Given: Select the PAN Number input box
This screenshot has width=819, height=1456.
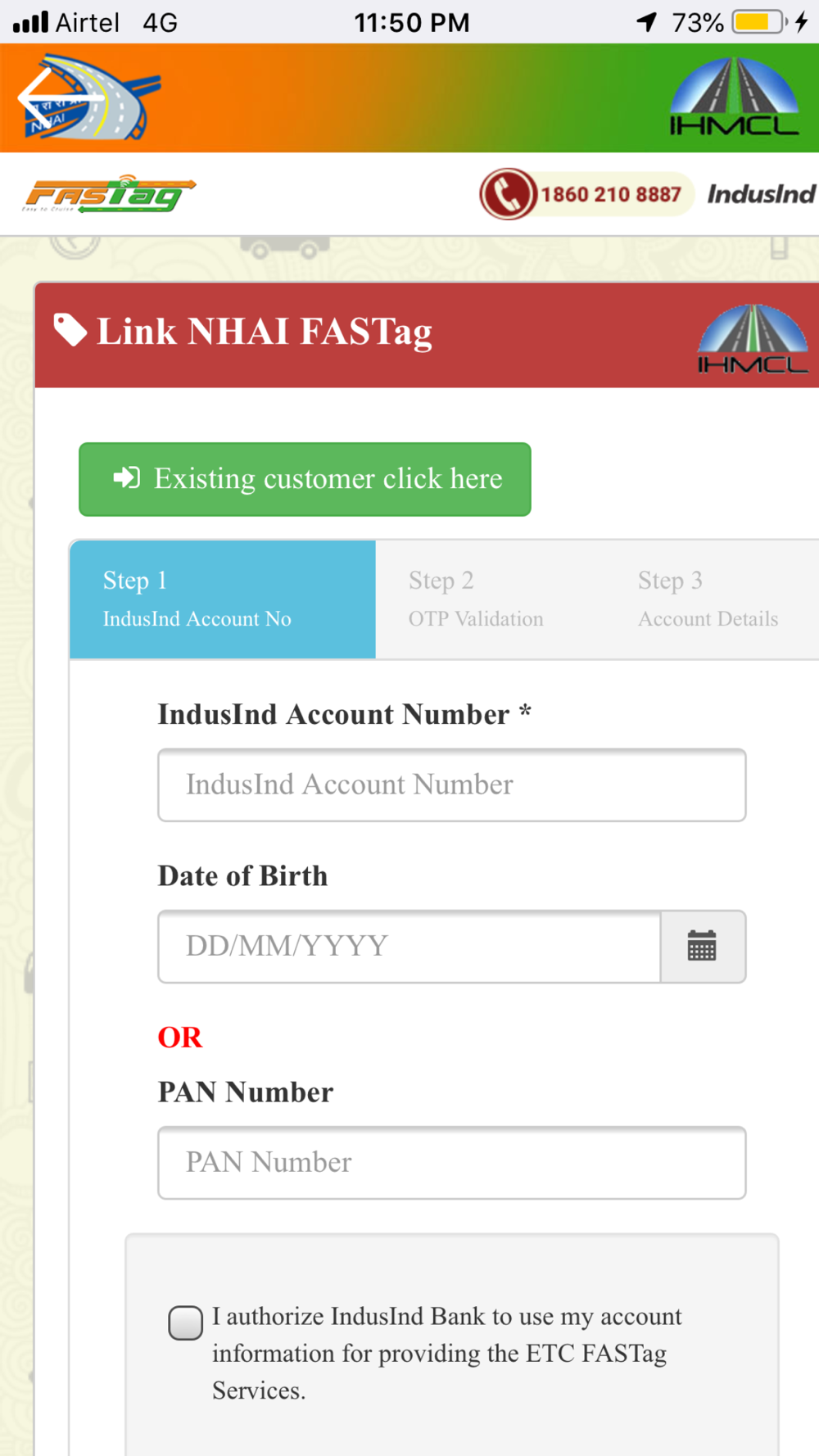Looking at the screenshot, I should (452, 1162).
